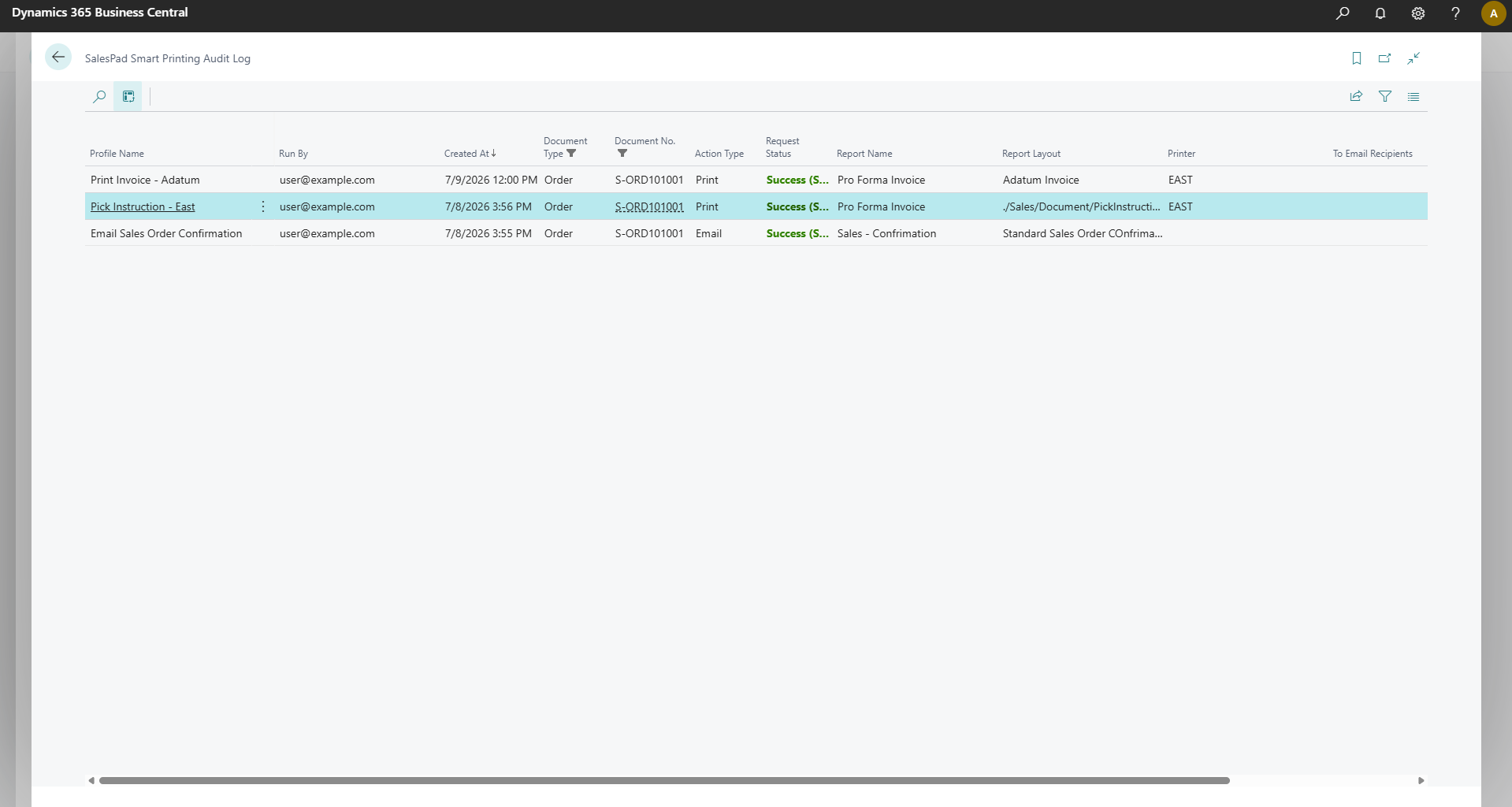
Task: Open the page in a new window
Action: click(1385, 58)
